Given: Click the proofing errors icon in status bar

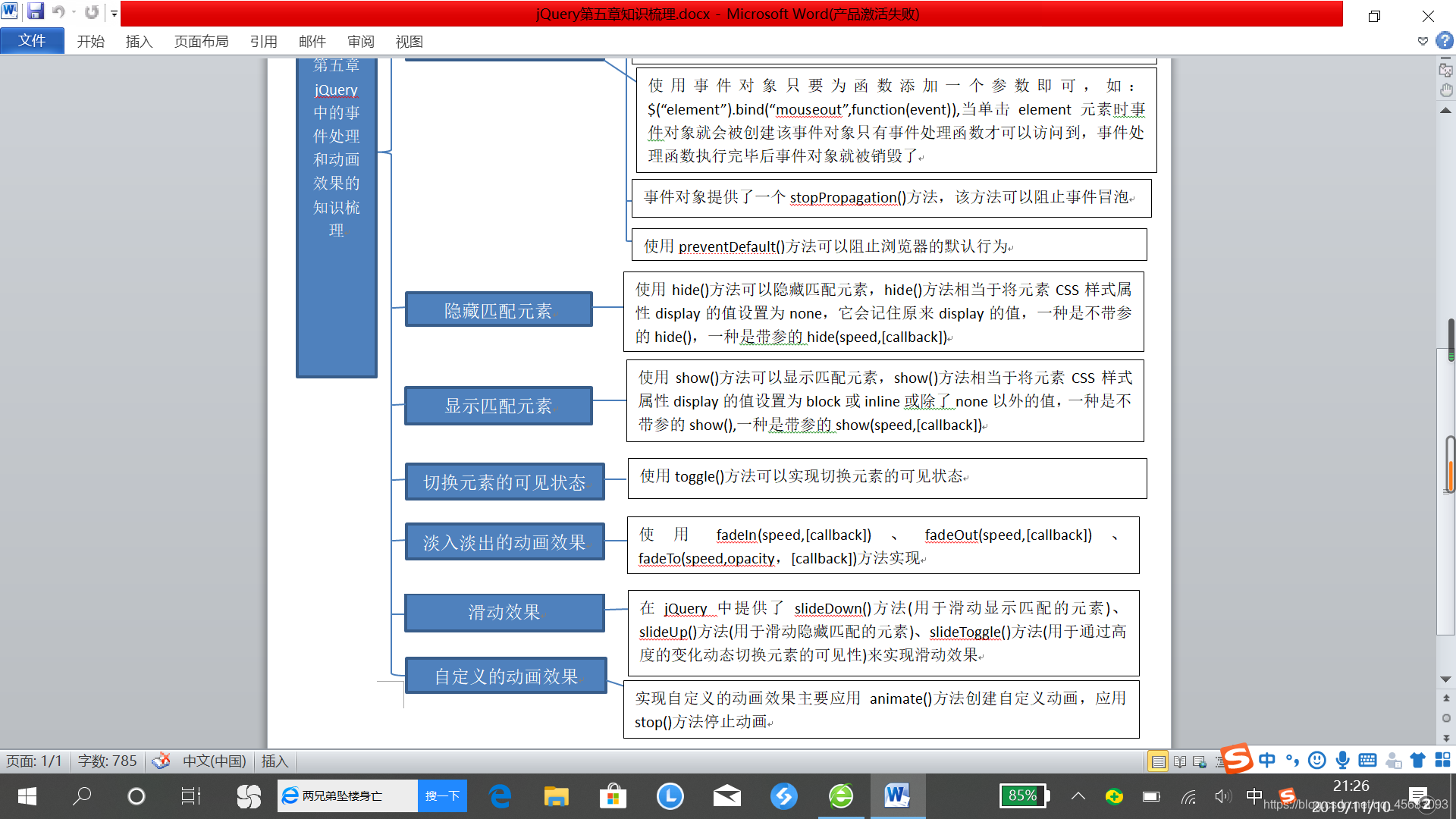Looking at the screenshot, I should coord(161,761).
